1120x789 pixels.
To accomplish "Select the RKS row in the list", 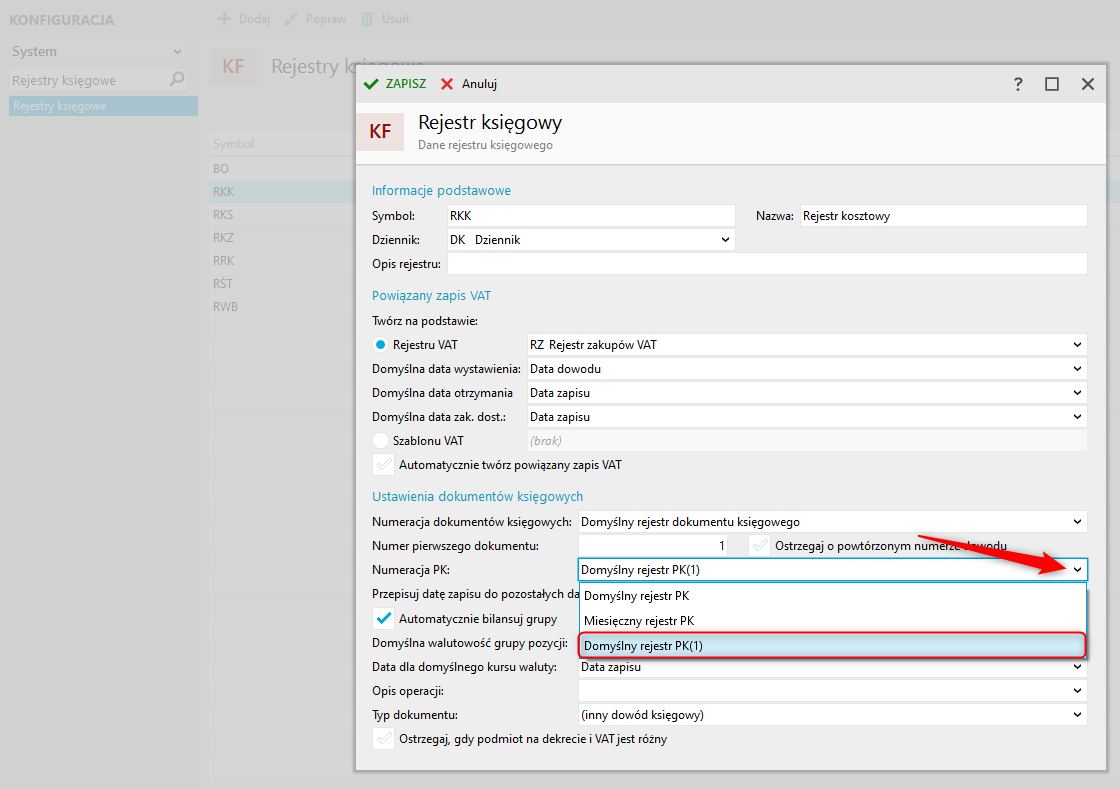I will pos(282,214).
